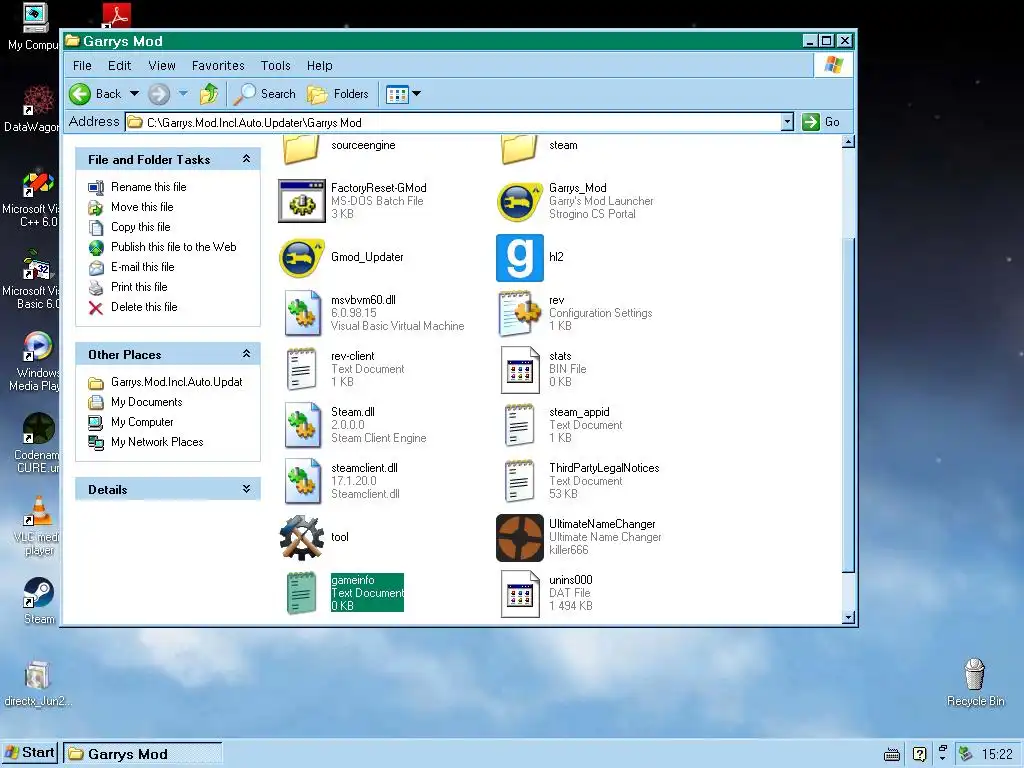Select the rev-client text document icon
This screenshot has height=768, width=1024.
pyautogui.click(x=302, y=370)
